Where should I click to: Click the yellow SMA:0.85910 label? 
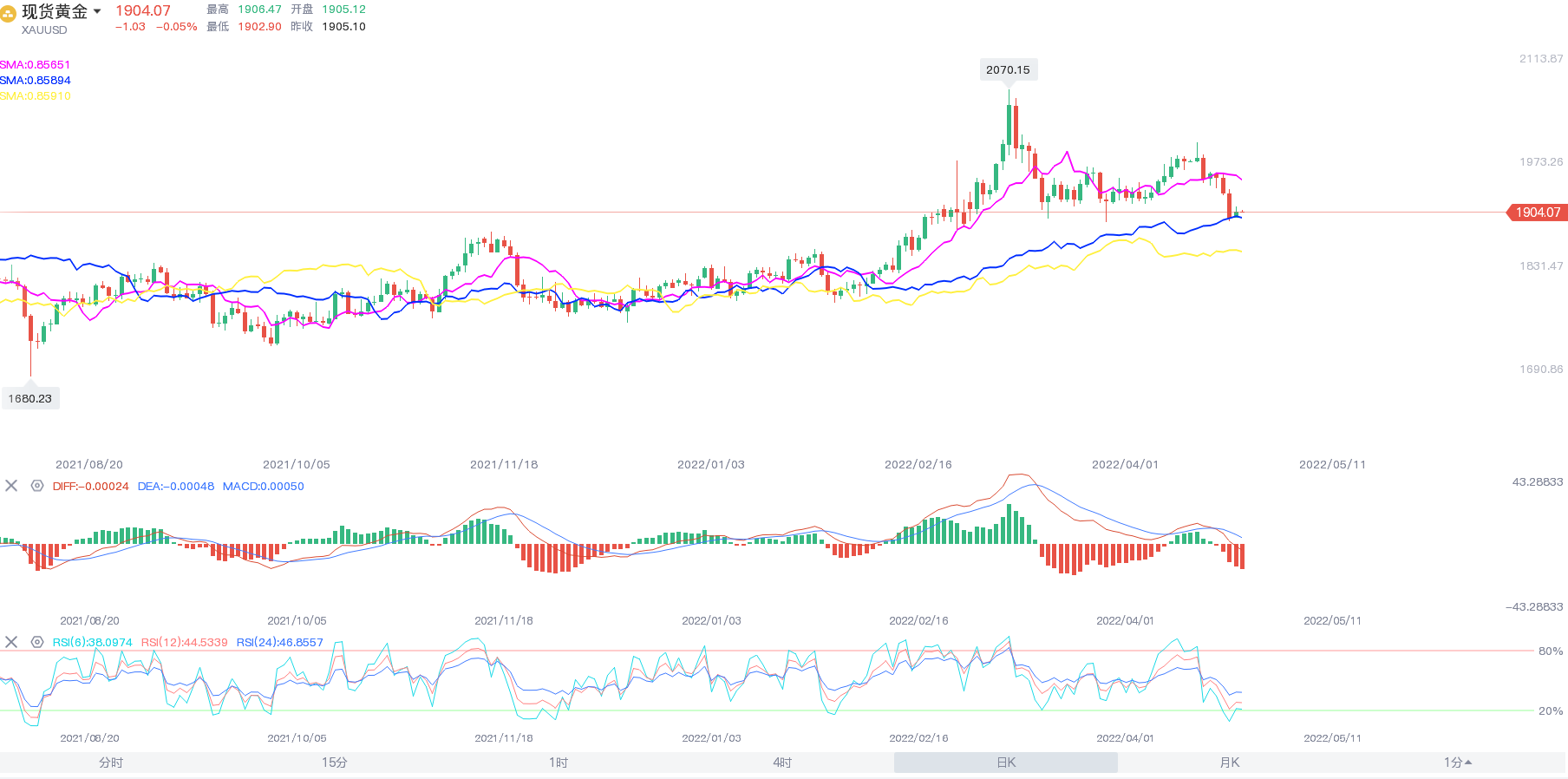pyautogui.click(x=36, y=95)
